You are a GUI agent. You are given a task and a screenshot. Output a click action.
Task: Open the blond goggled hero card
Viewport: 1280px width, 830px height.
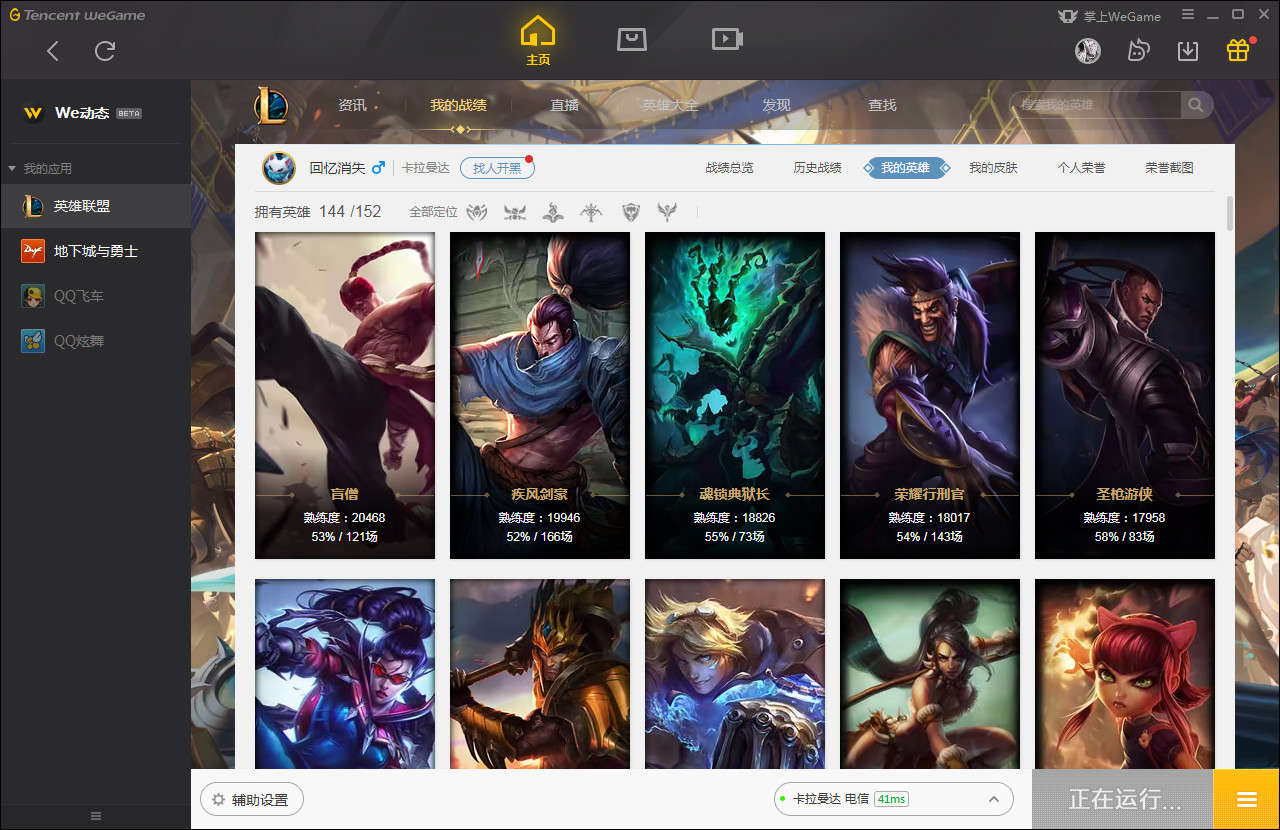point(735,674)
